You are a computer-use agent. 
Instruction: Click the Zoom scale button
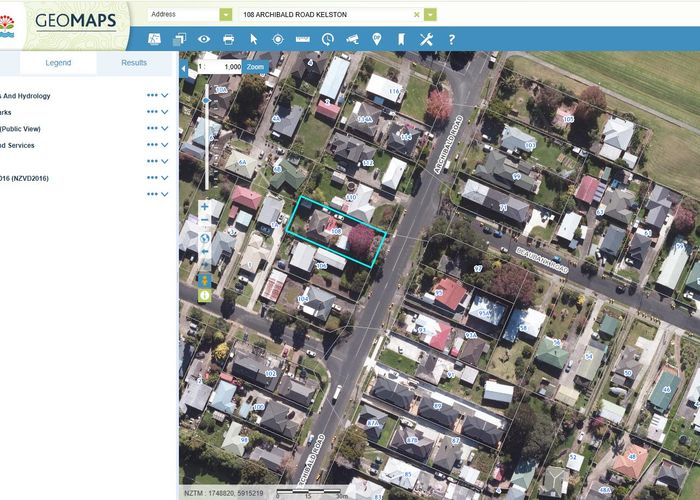click(255, 67)
